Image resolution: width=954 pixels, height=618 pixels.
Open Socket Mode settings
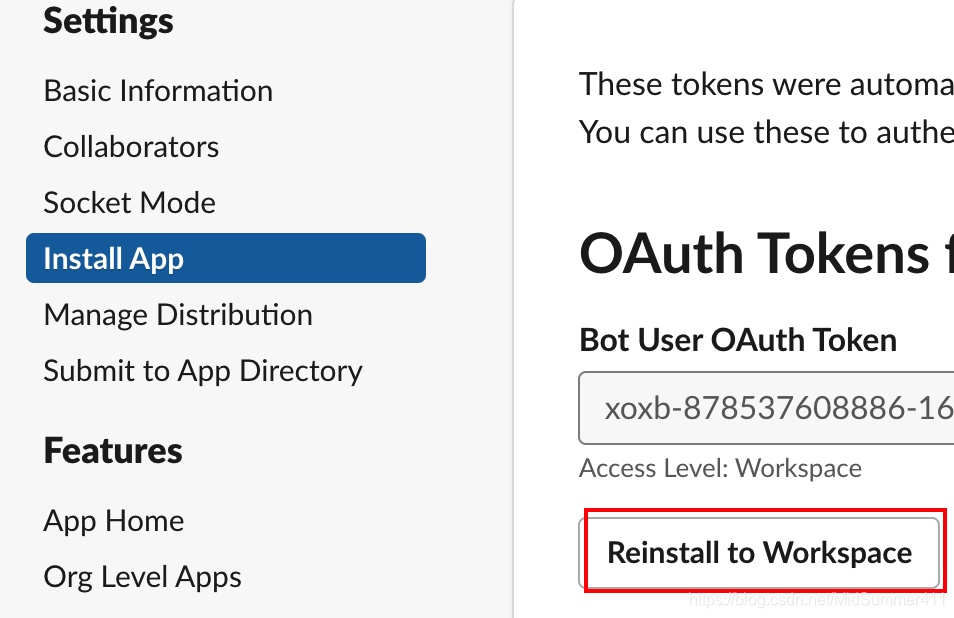click(130, 203)
